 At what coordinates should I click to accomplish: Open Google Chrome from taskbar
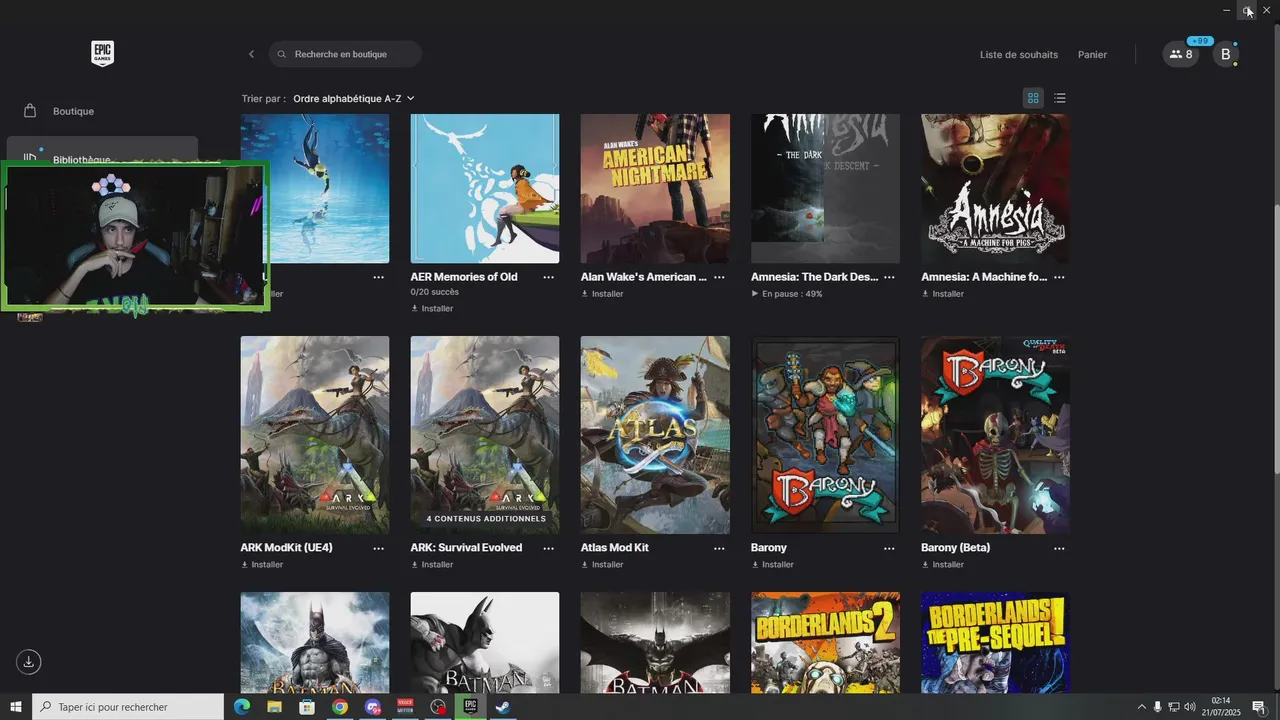coord(340,707)
